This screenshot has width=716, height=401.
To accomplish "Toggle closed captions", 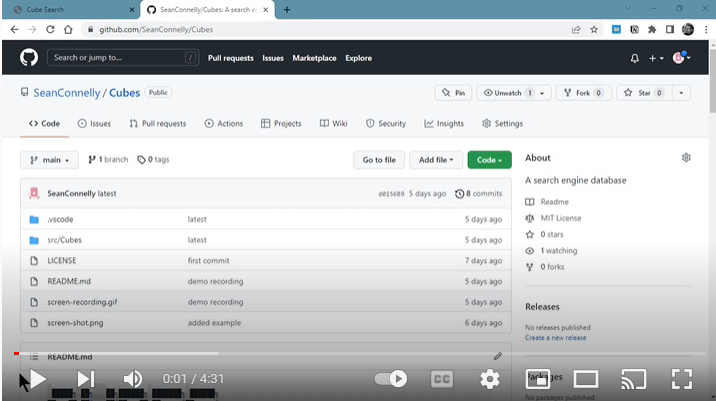I will click(442, 379).
